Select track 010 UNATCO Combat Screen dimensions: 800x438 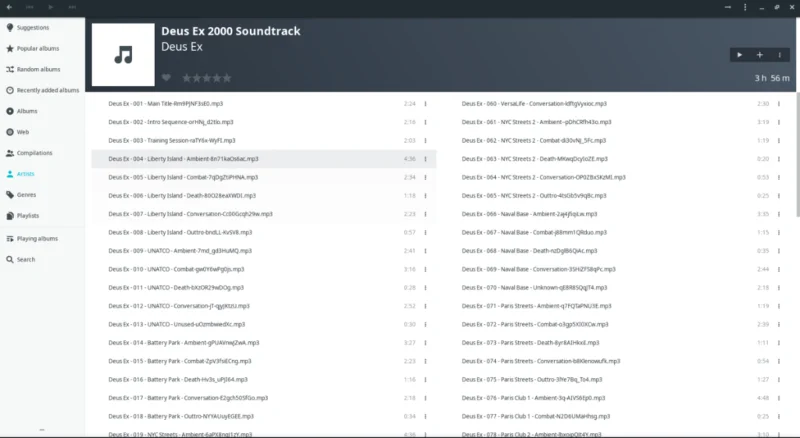point(264,269)
